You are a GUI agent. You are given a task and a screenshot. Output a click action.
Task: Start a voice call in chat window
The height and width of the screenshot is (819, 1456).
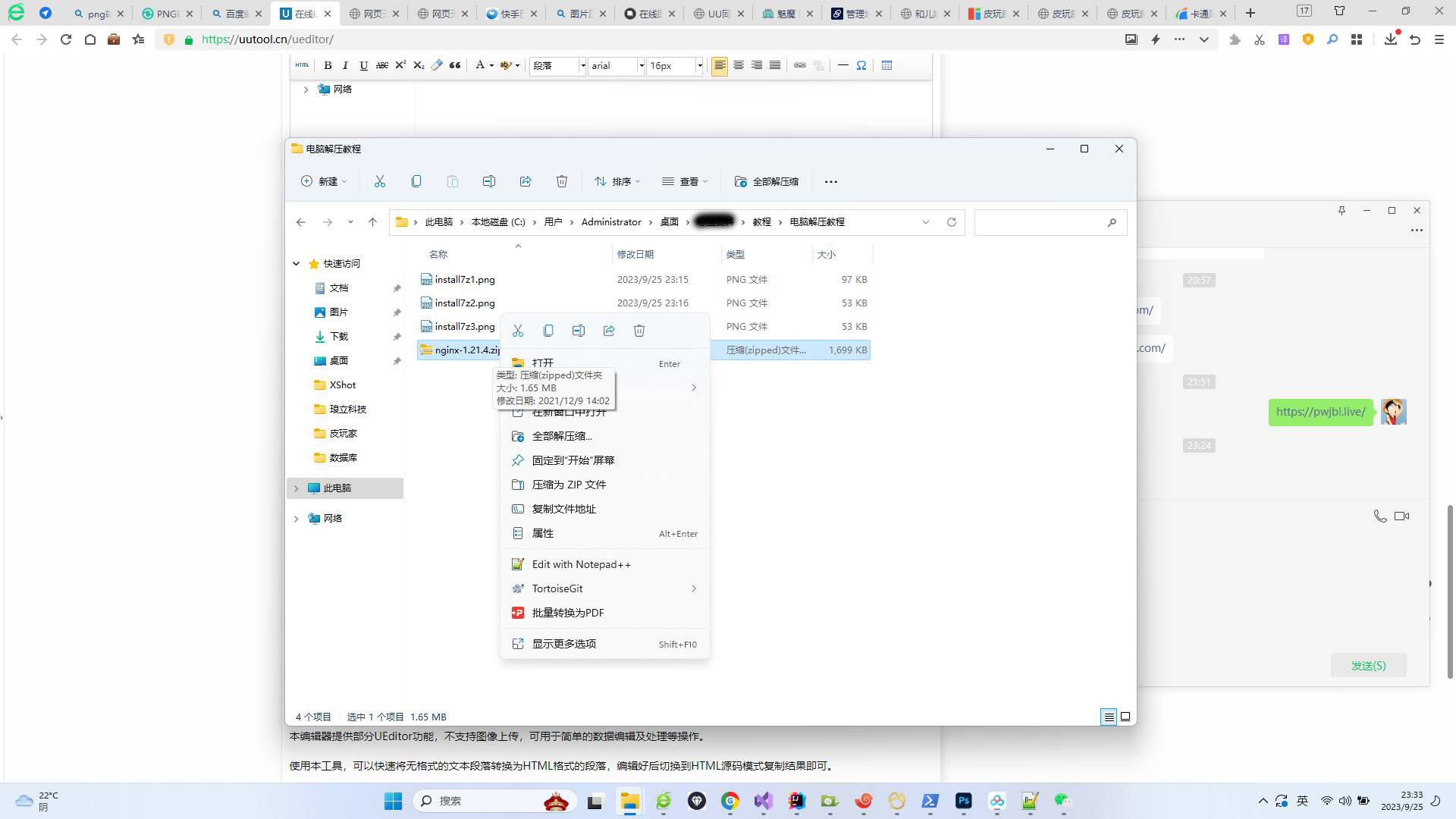pyautogui.click(x=1380, y=516)
